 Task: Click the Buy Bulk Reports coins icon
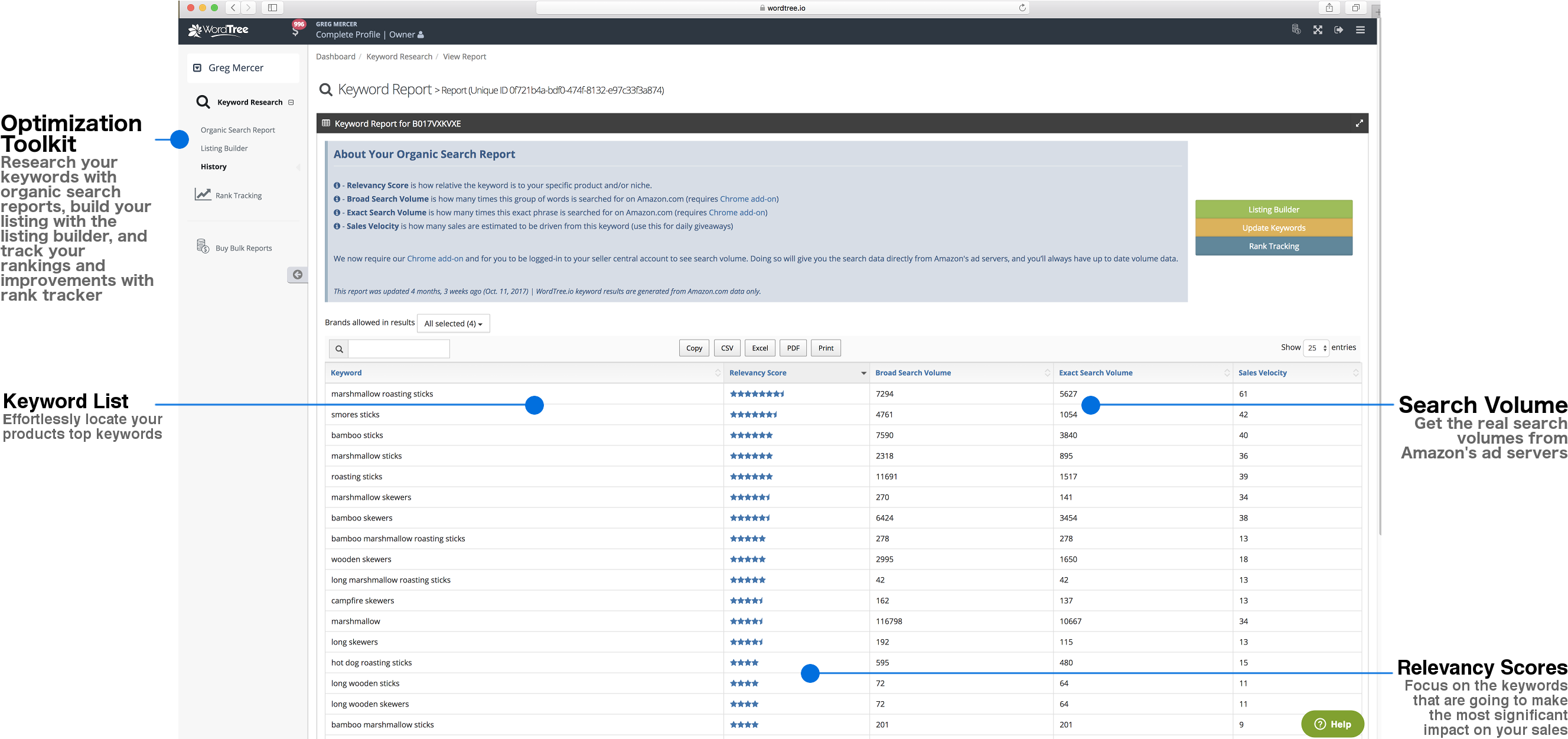(203, 246)
